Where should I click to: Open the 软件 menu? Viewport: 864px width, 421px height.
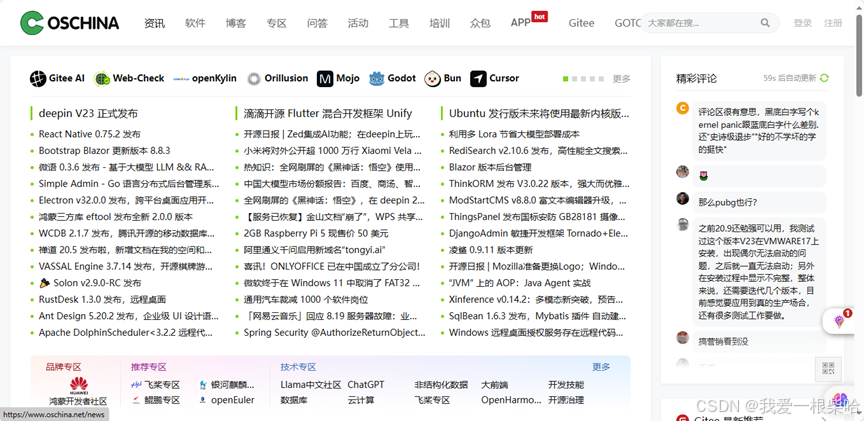195,23
